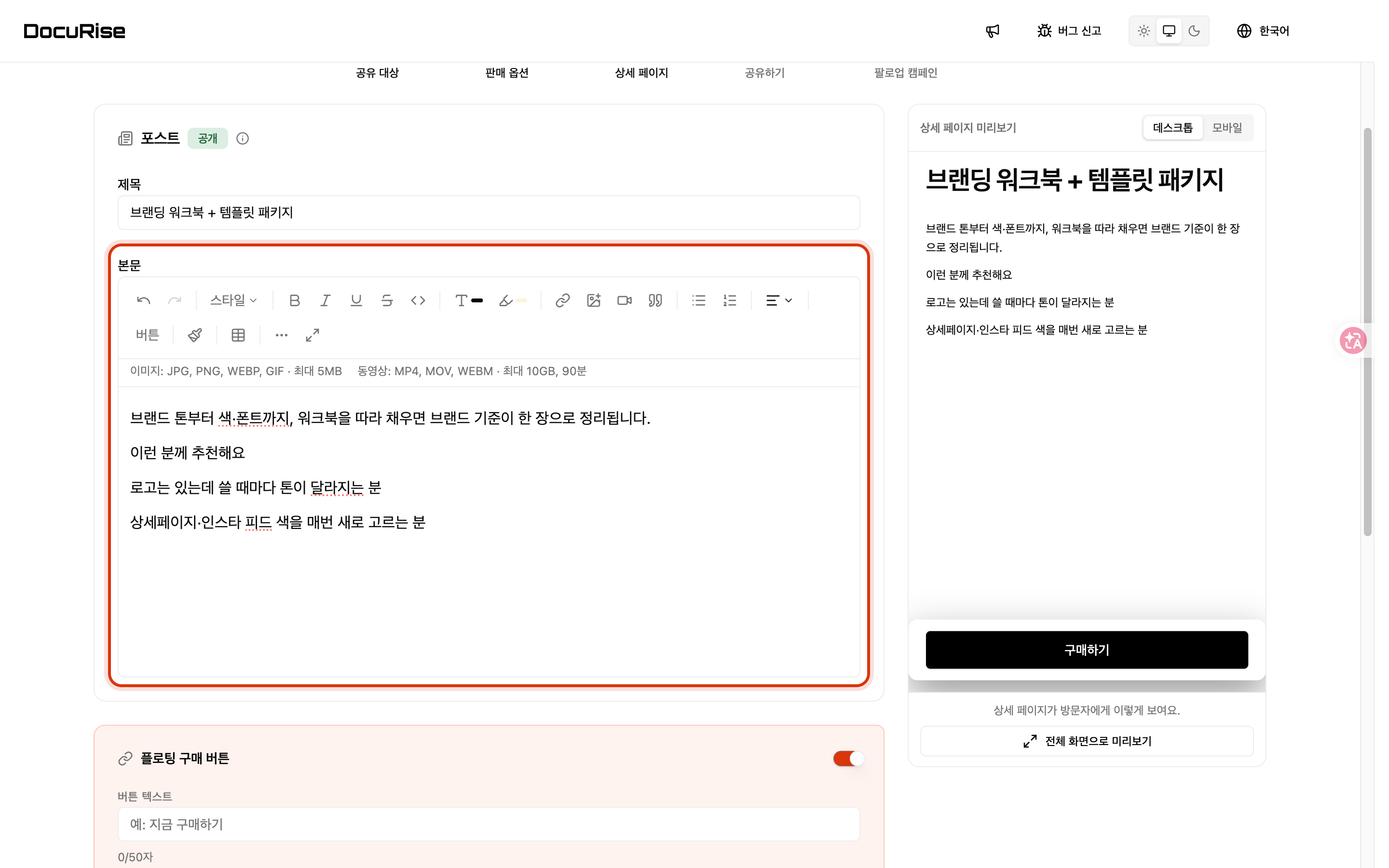Toggle bold formatting
This screenshot has width=1389, height=868.
click(295, 300)
